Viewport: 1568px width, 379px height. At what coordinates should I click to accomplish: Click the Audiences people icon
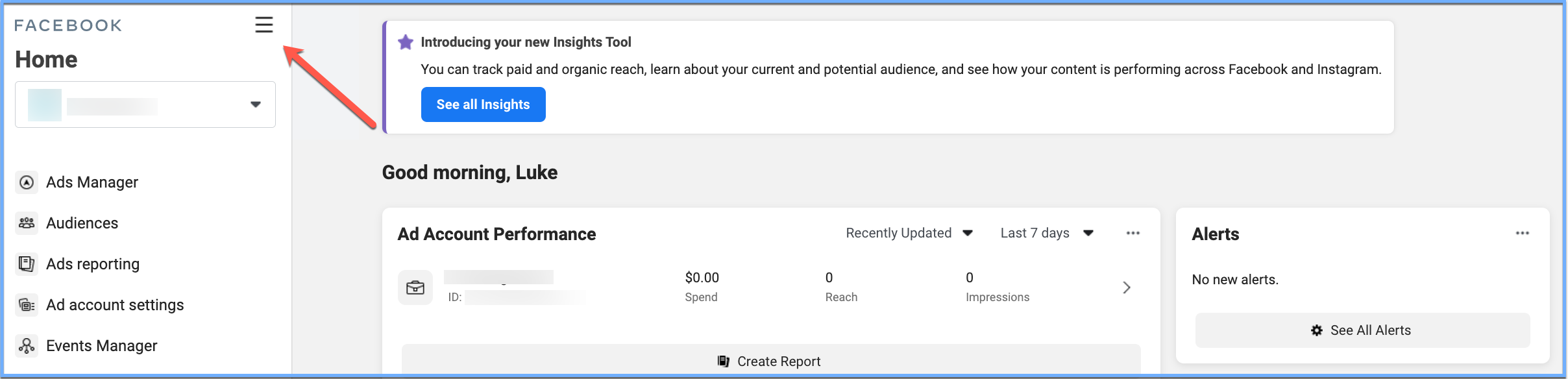(x=27, y=223)
